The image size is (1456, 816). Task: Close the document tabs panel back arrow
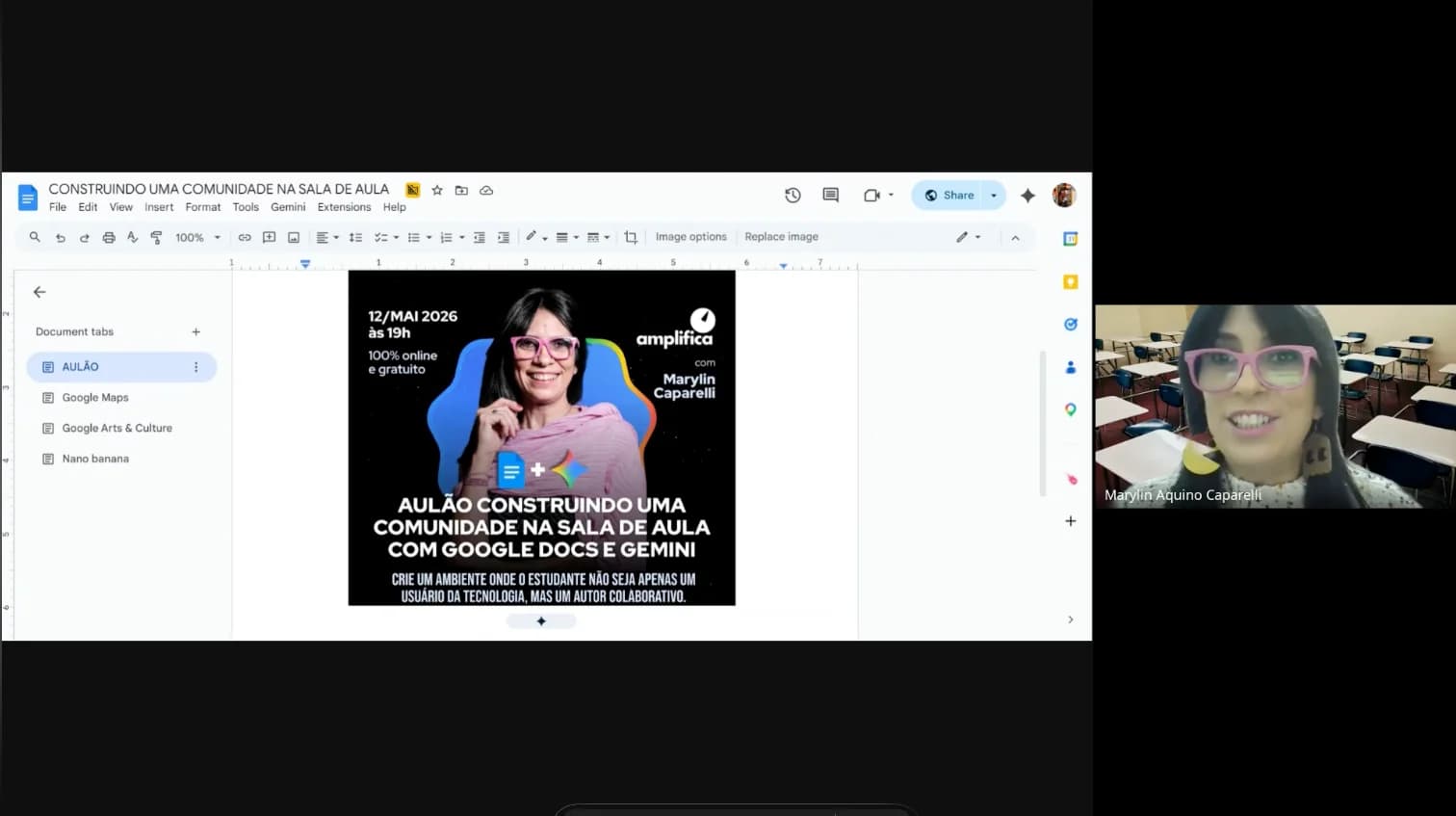click(x=39, y=292)
